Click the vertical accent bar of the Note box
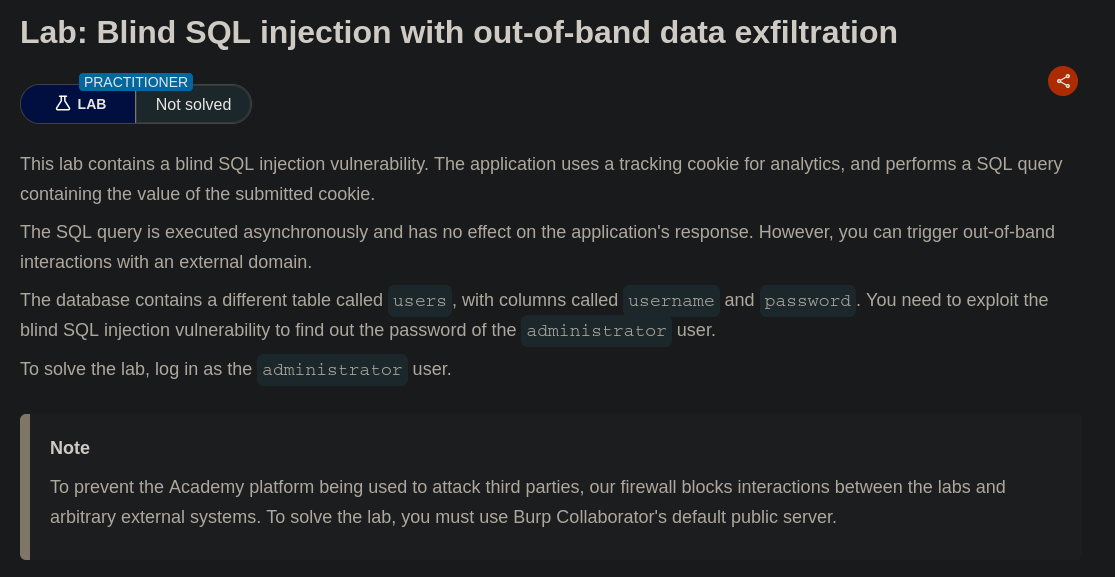Screen dimensions: 1115x577 (x=25, y=487)
